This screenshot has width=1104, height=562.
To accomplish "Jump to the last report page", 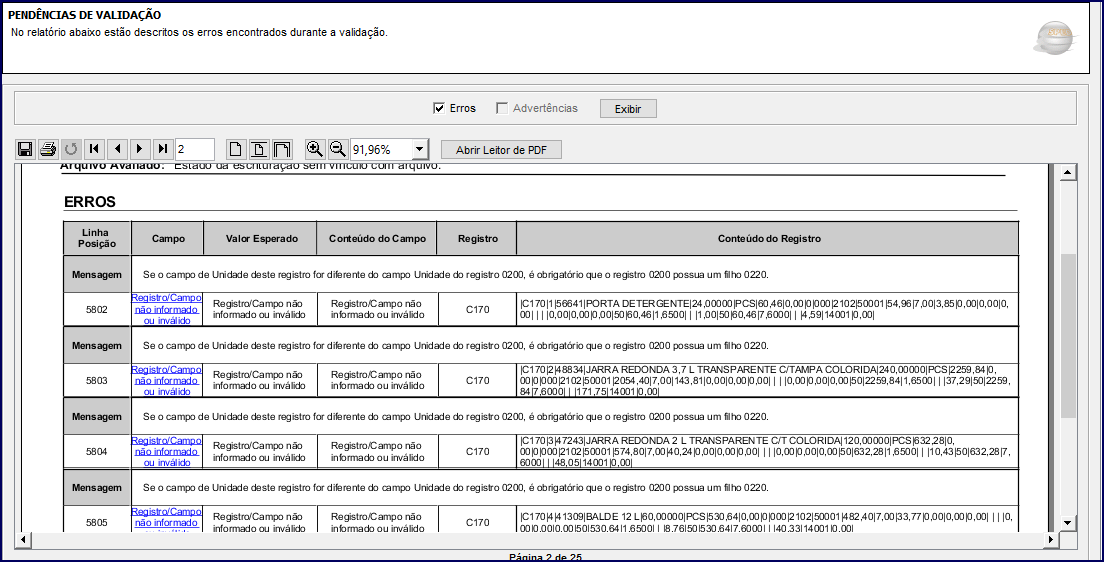I will [x=163, y=149].
